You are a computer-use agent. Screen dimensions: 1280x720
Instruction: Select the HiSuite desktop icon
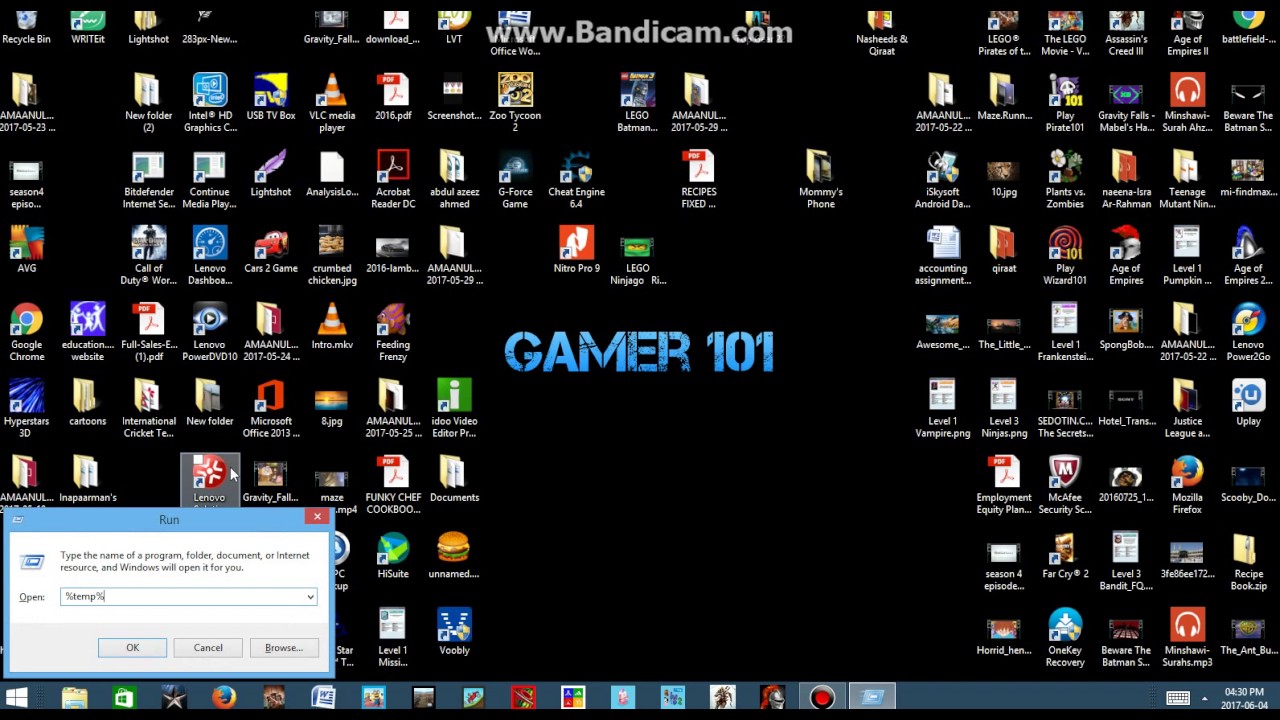(x=393, y=556)
